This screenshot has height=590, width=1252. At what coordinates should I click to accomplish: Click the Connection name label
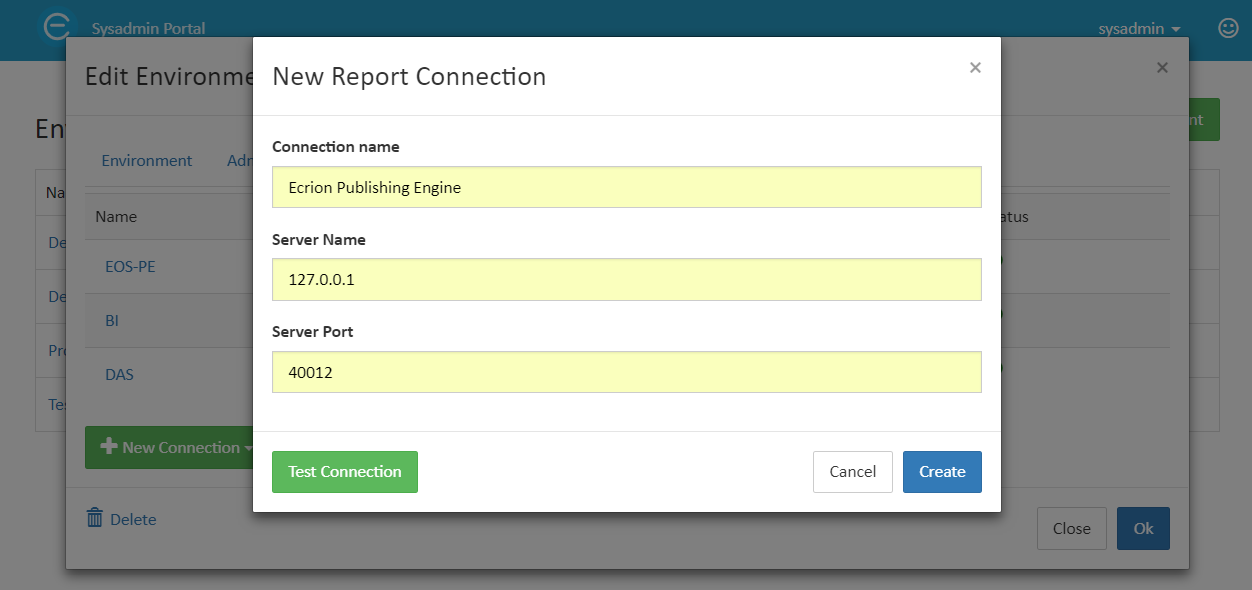pos(336,147)
